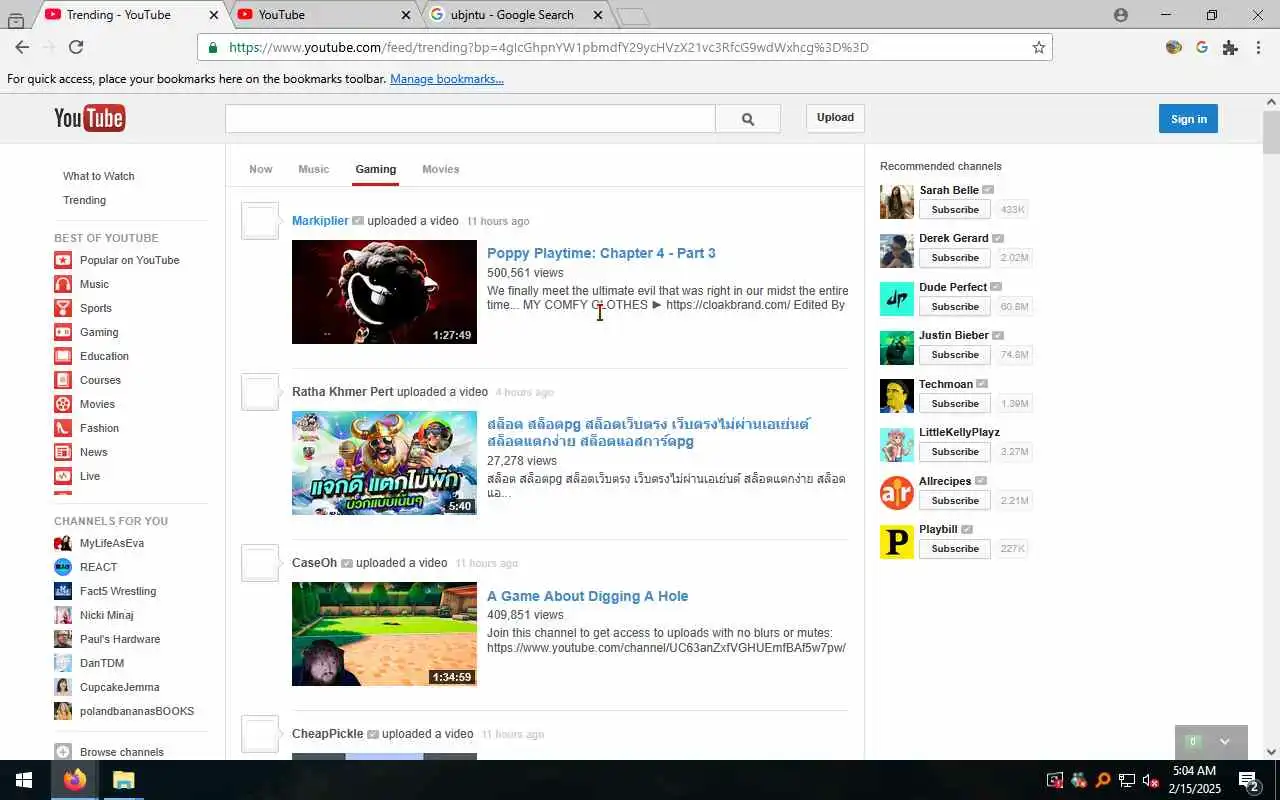Switch to ubjntu Google Search tab
The width and height of the screenshot is (1280, 800).
pos(513,15)
